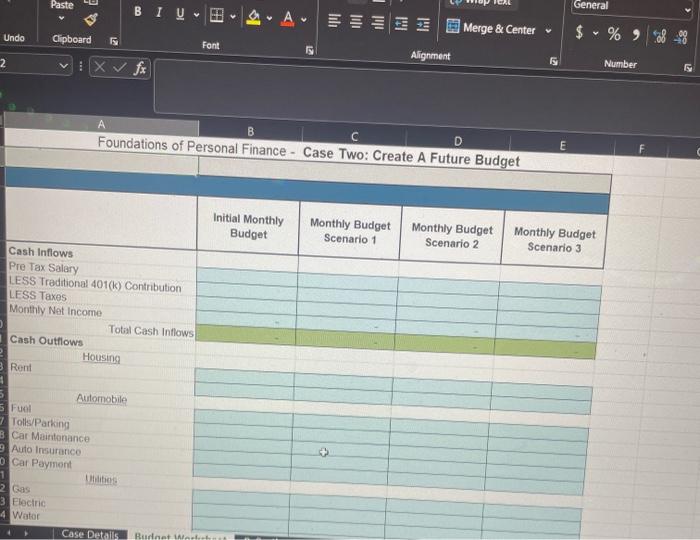This screenshot has width=700, height=540.
Task: Align text left
Action: click(334, 21)
